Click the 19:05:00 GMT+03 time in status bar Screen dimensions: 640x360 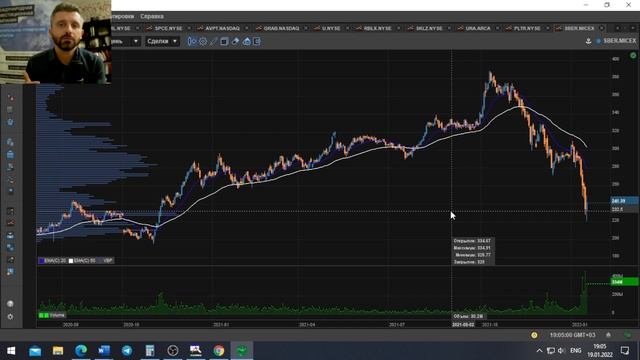point(572,335)
